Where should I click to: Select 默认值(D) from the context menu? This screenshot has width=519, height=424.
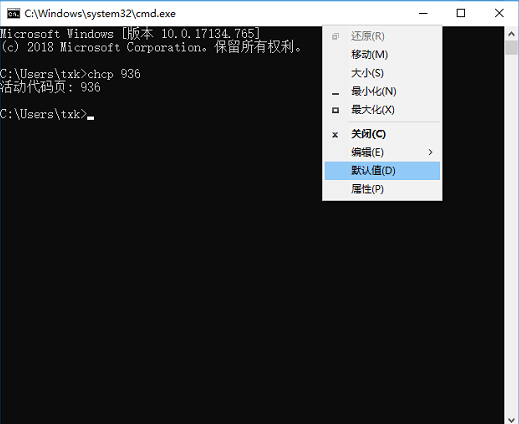[x=382, y=171]
